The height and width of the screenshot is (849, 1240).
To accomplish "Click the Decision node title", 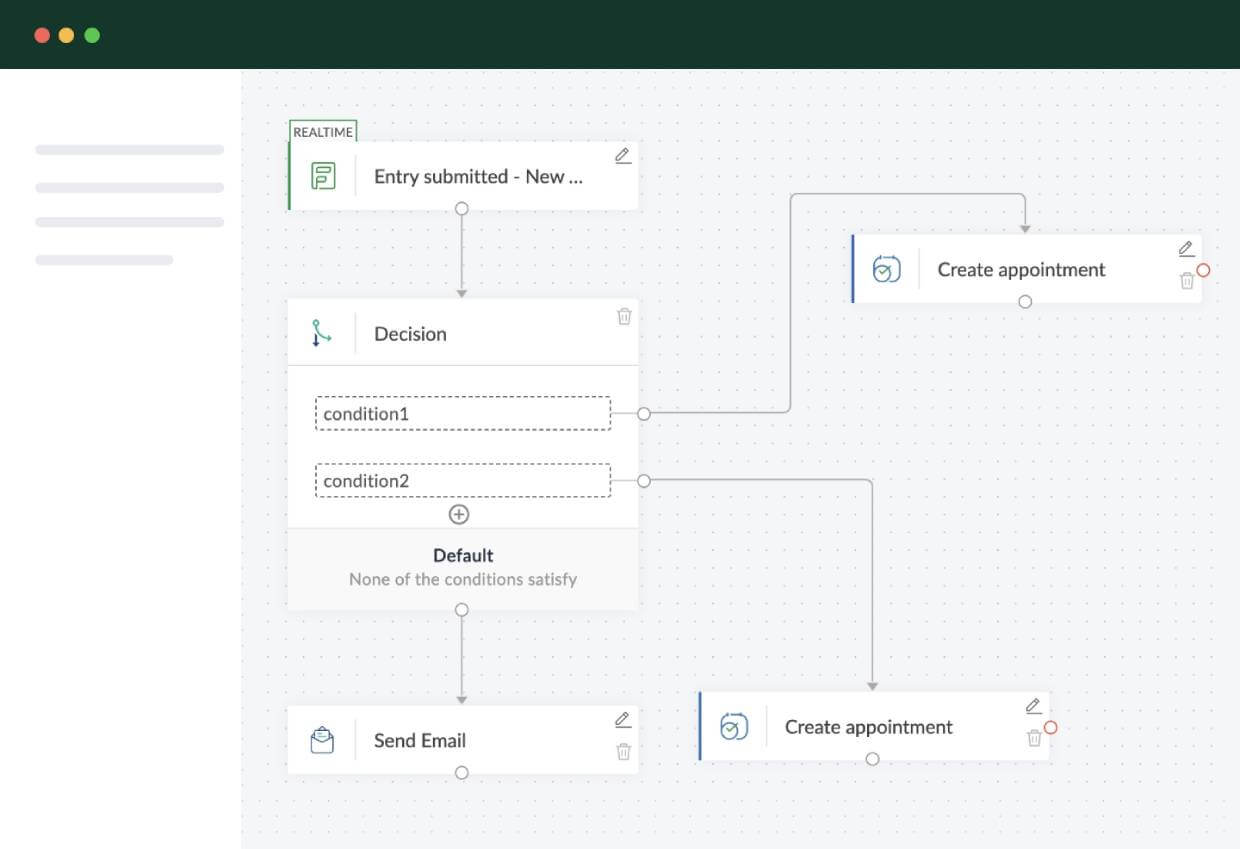I will click(x=410, y=334).
